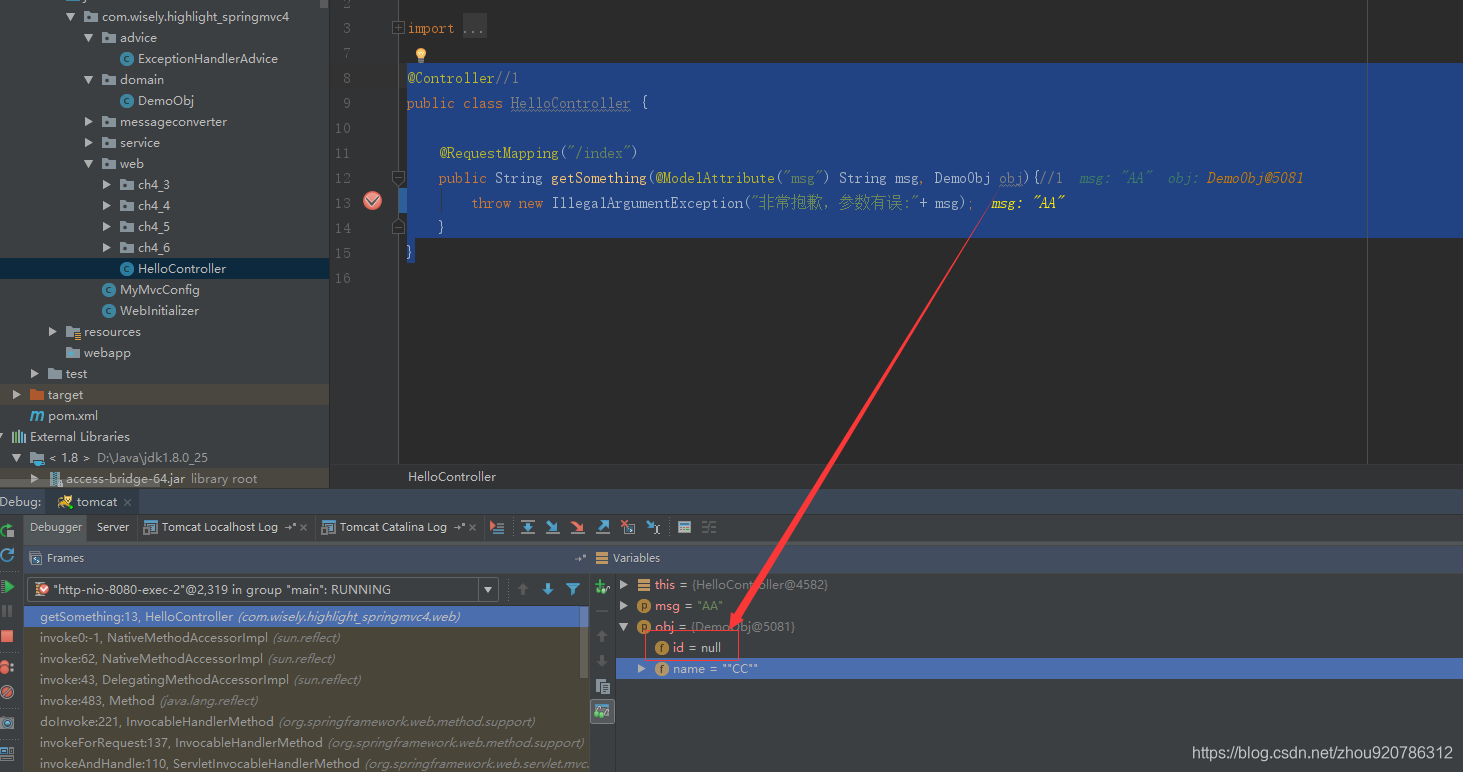Click the Resume Program green arrow icon
The image size is (1463, 772).
pyautogui.click(x=8, y=586)
